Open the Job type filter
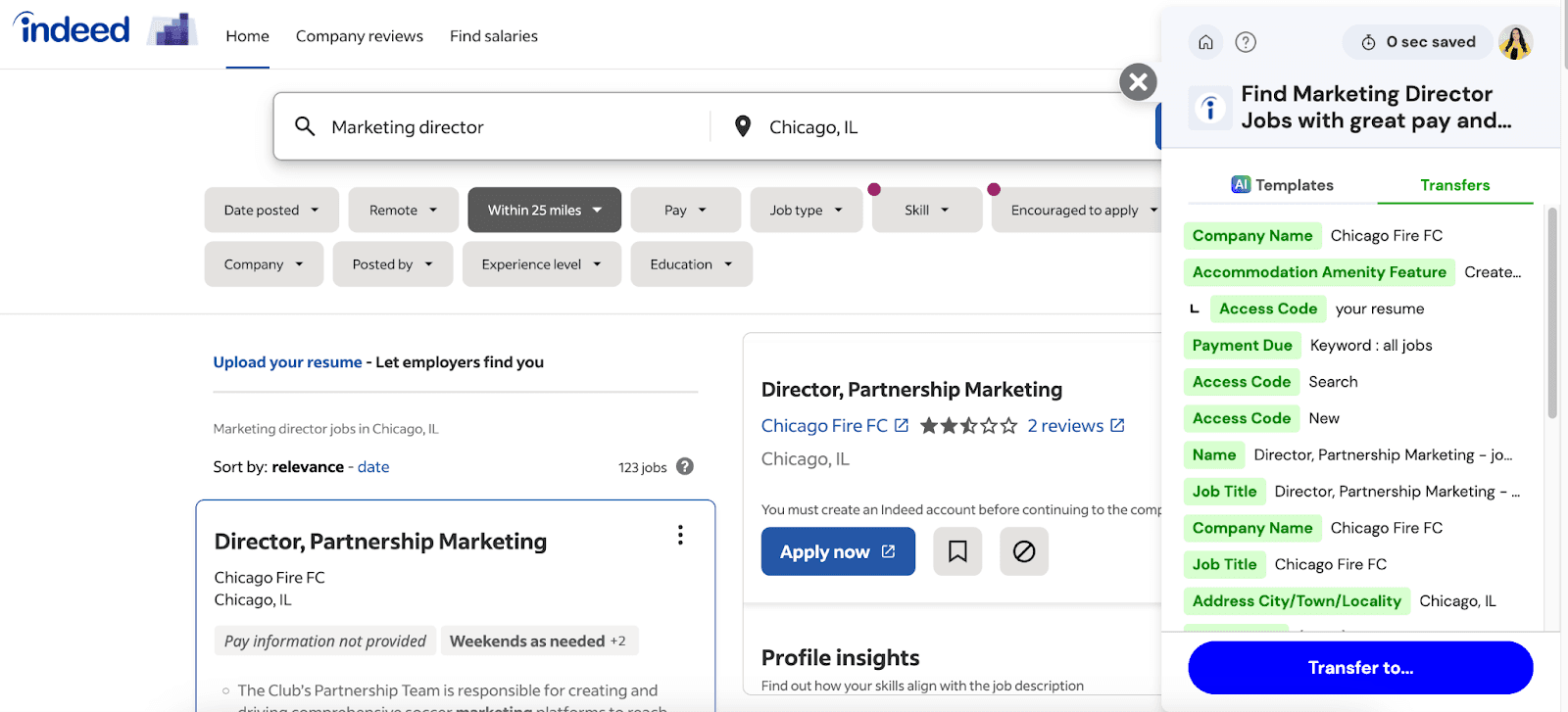The width and height of the screenshot is (1568, 712). click(x=806, y=210)
